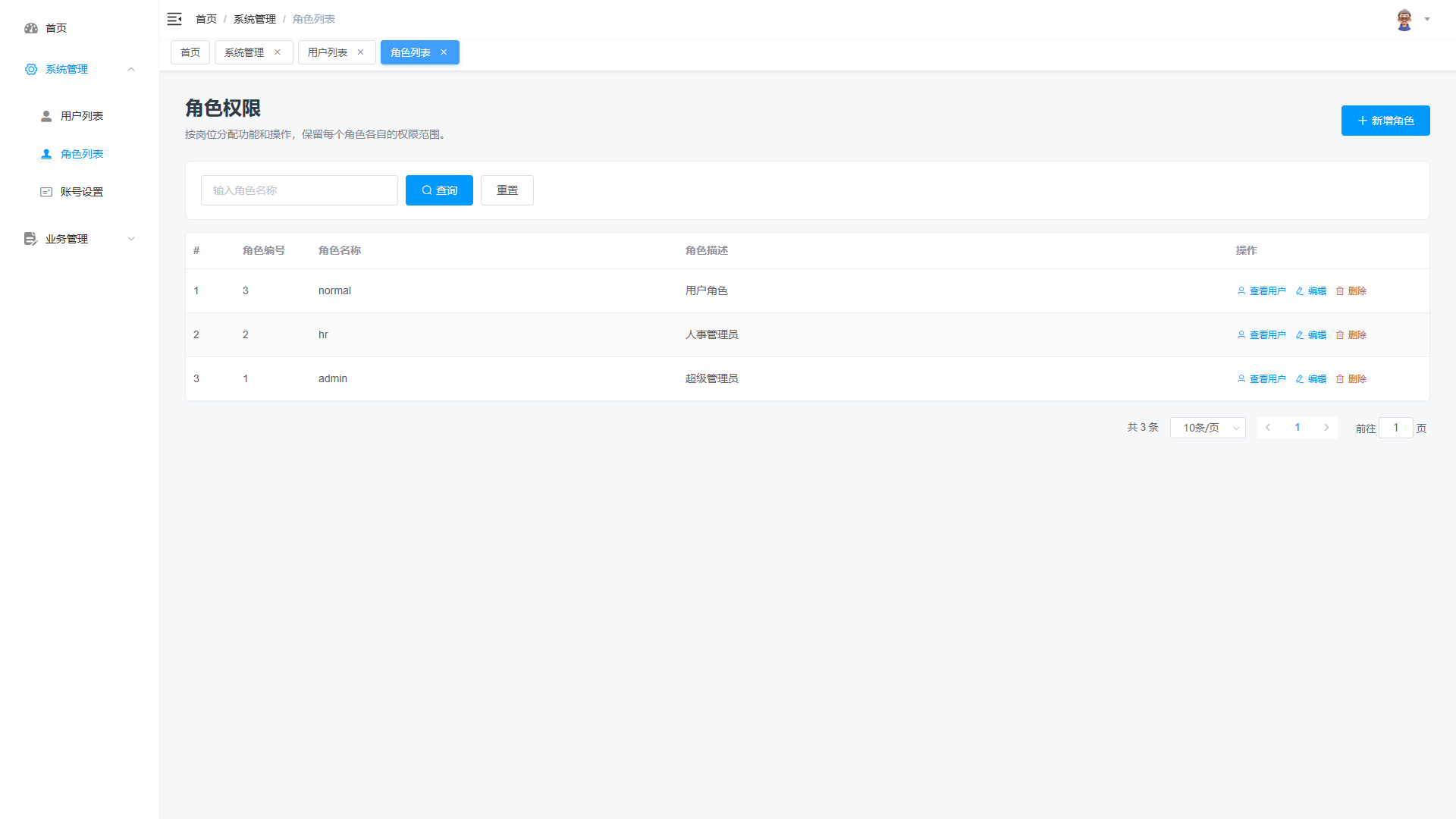Focus the 输入角色名称 search field

point(300,190)
